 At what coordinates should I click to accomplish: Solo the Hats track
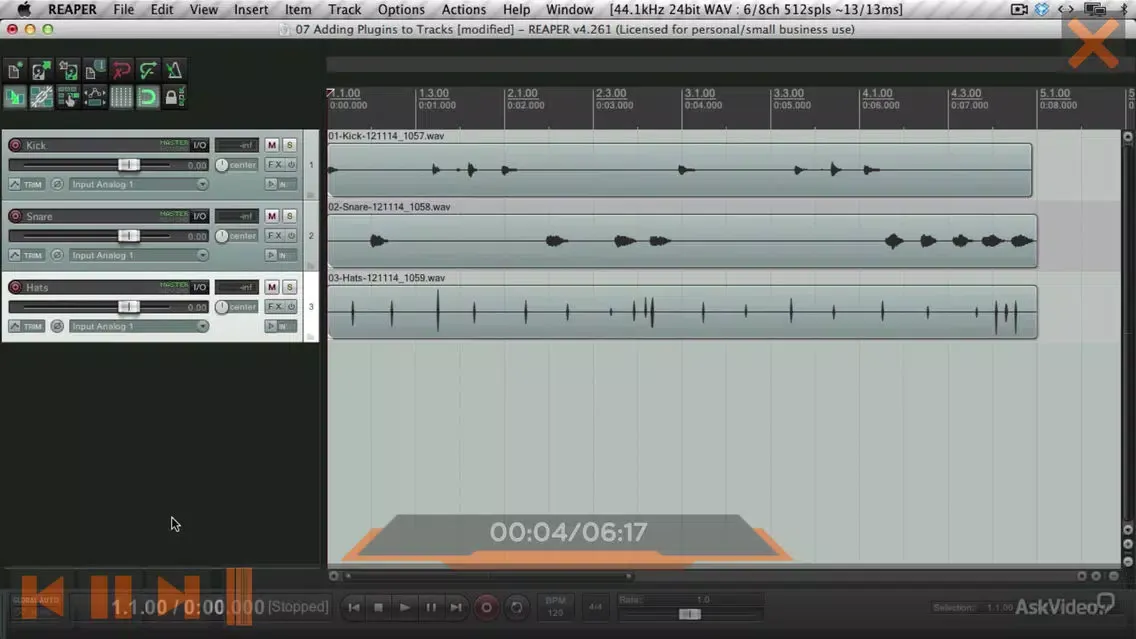tap(289, 287)
